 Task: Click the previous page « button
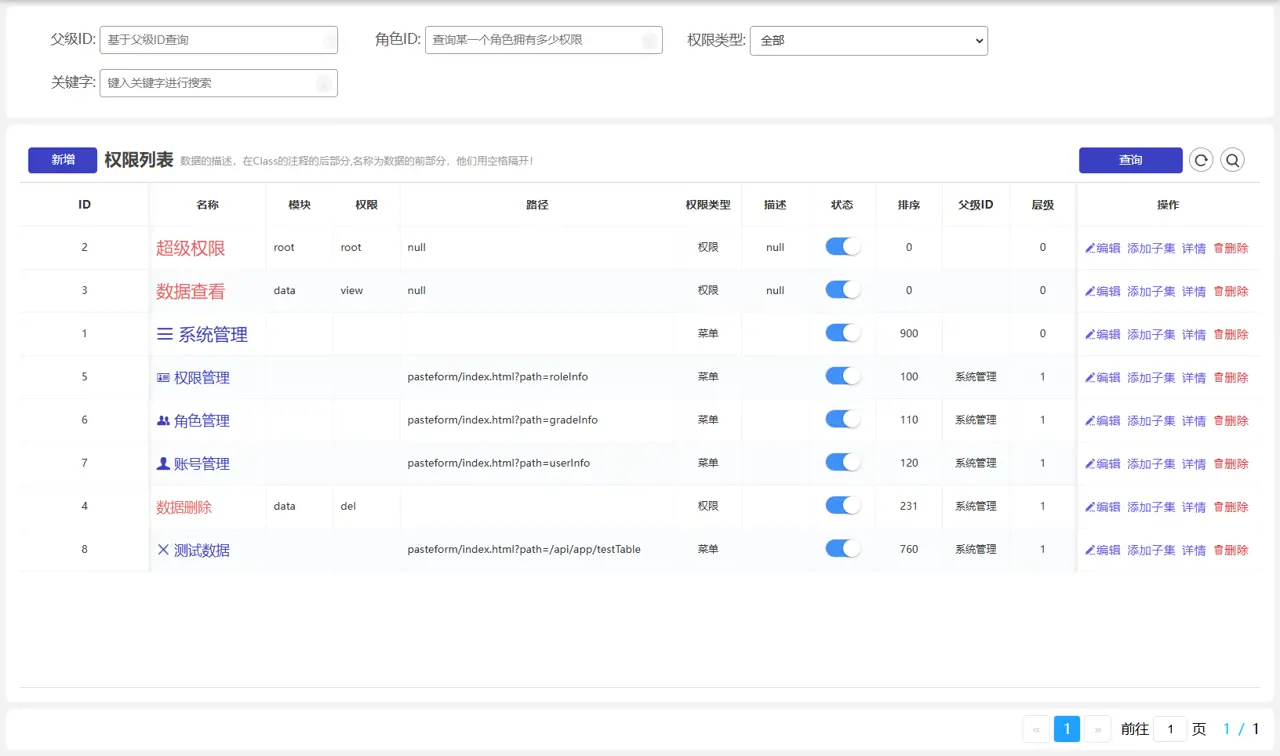coord(1036,729)
